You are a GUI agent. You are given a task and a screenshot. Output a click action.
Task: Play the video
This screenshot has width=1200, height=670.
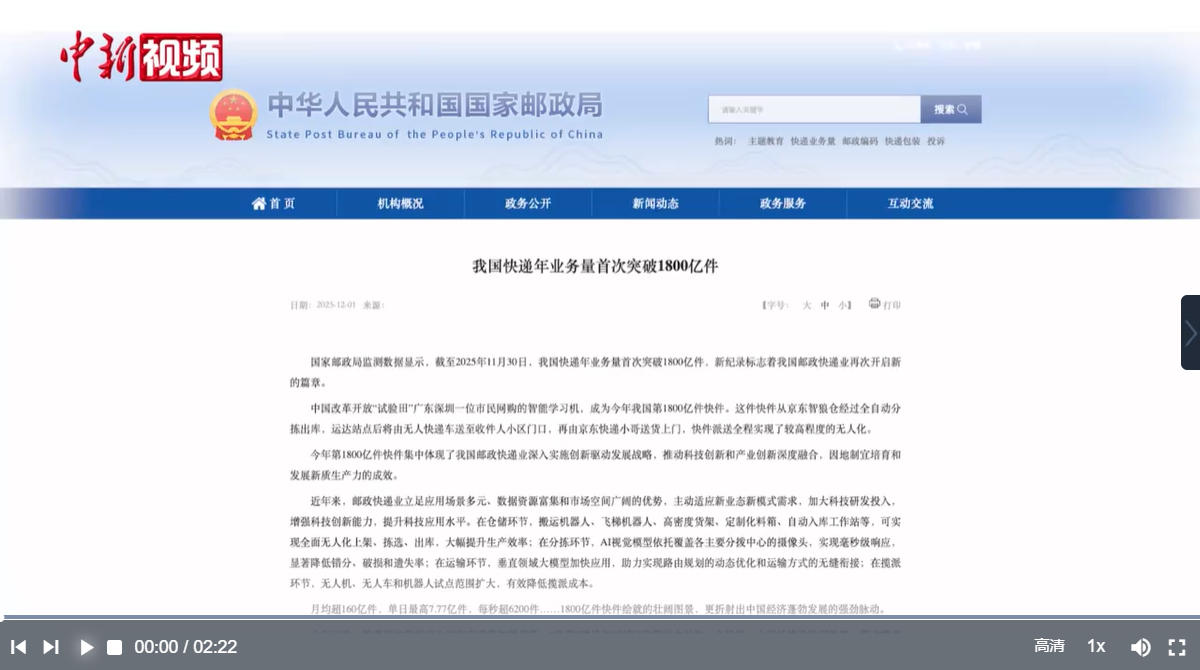(x=86, y=647)
